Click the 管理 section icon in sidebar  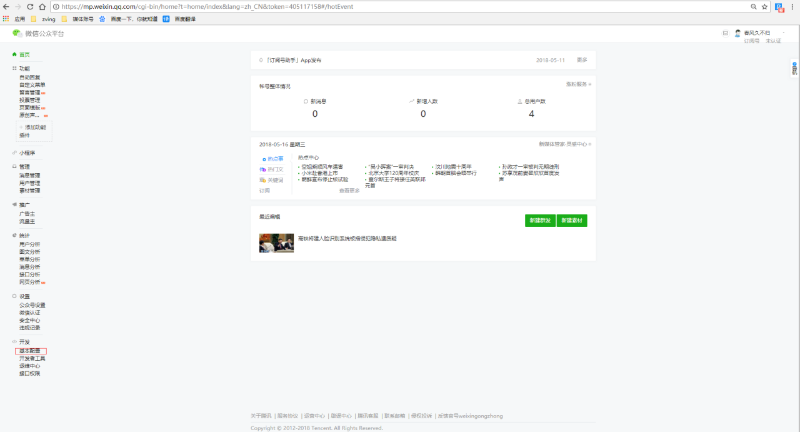pyautogui.click(x=14, y=166)
